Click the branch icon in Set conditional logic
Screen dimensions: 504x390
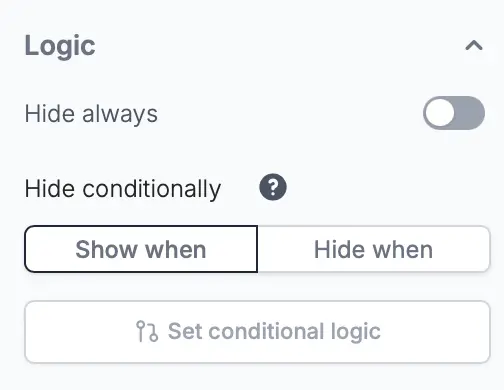click(x=147, y=331)
